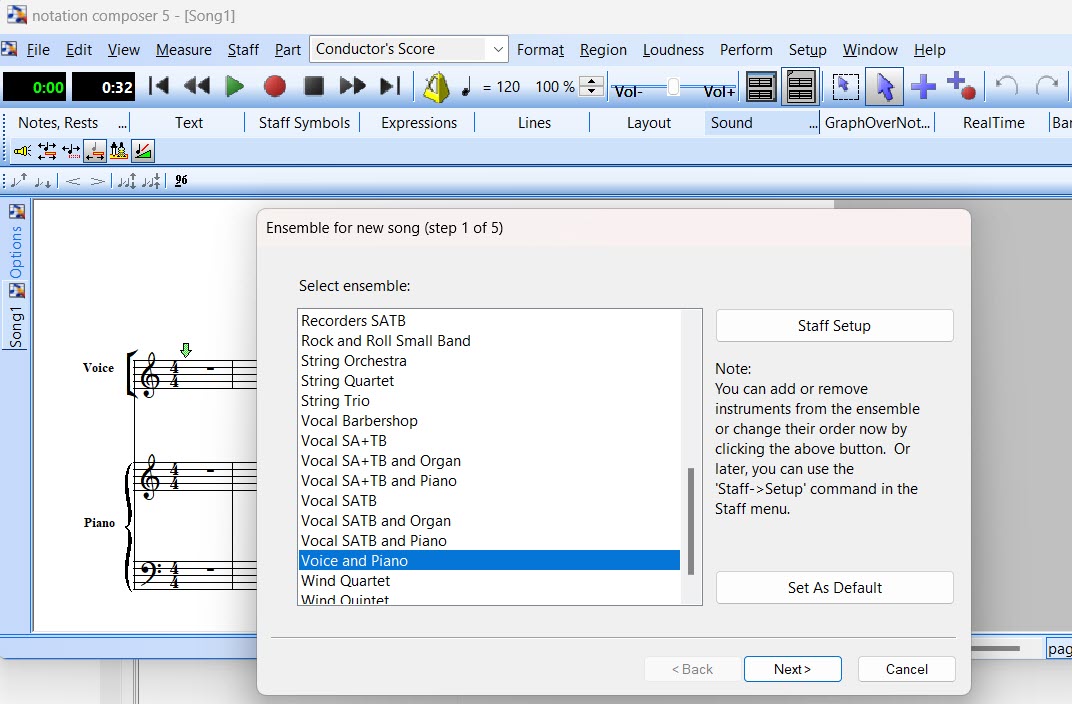The height and width of the screenshot is (704, 1072).
Task: Jump to the beginning of the song
Action: 158,87
